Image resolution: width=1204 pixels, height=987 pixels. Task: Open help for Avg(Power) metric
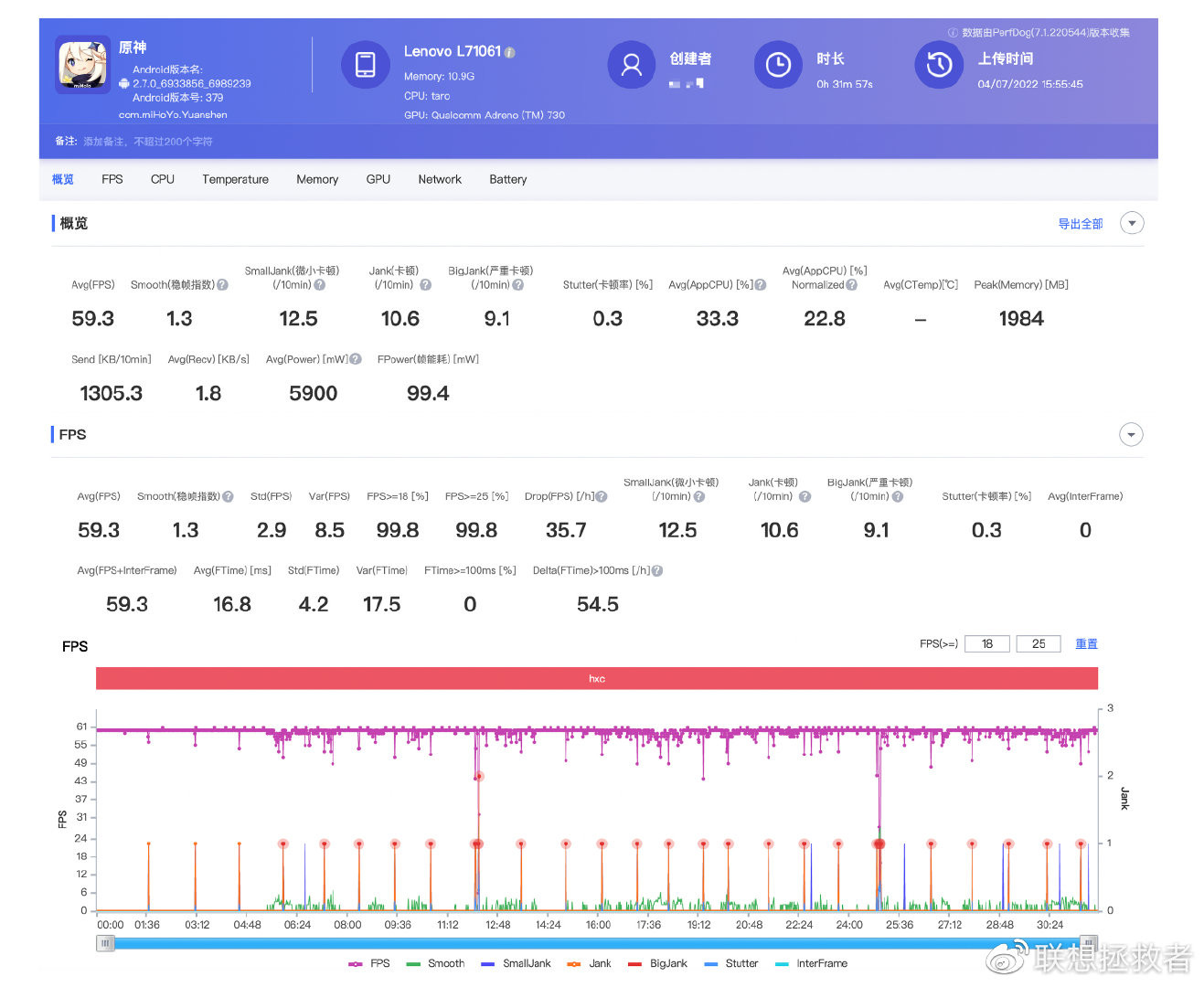coord(356,359)
